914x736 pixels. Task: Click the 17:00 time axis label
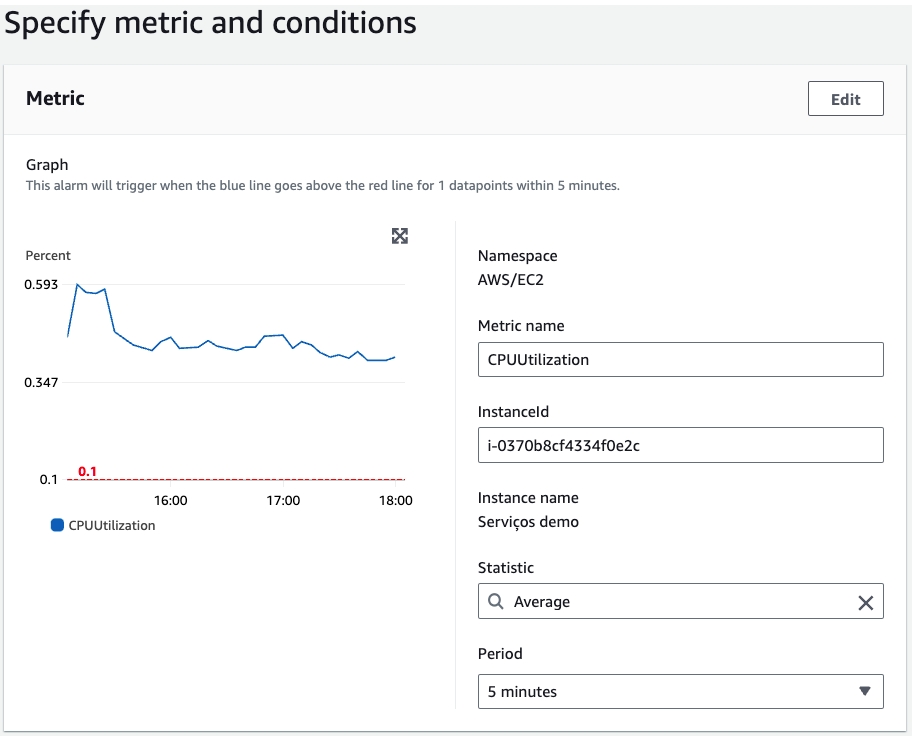[283, 500]
